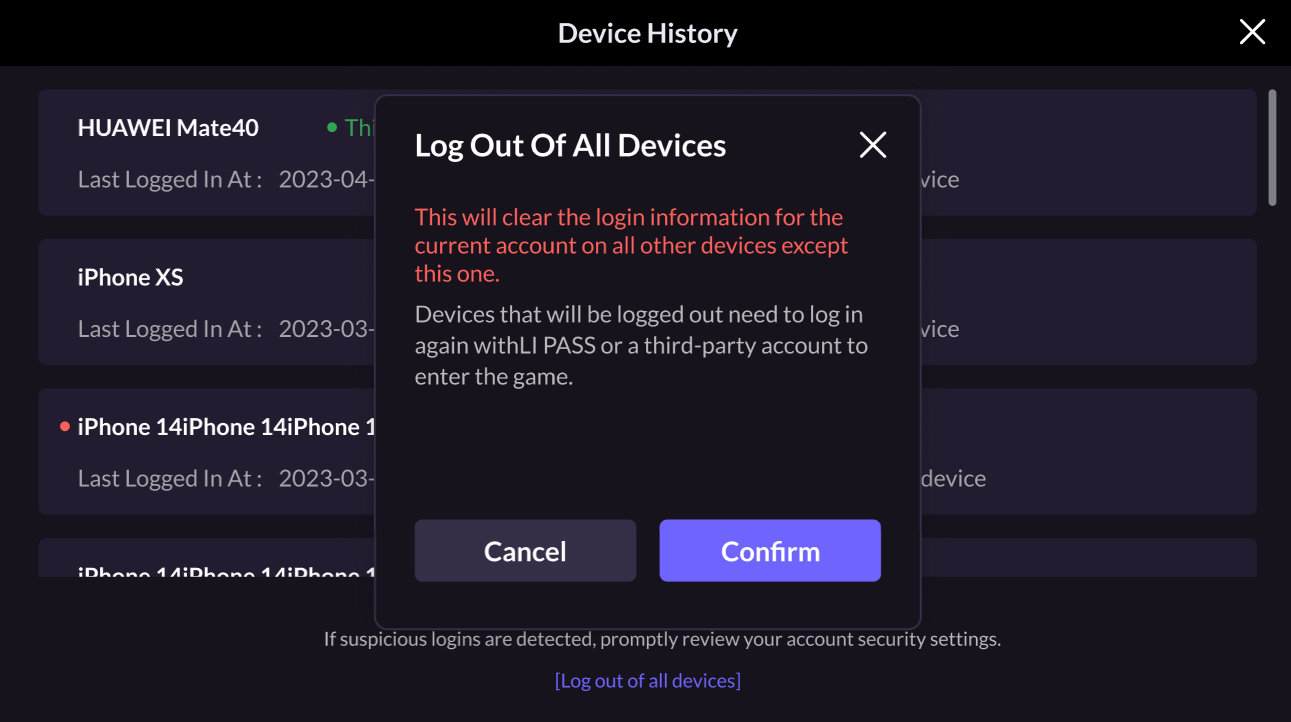
Task: Dismiss the Device History screen
Action: (x=1252, y=31)
